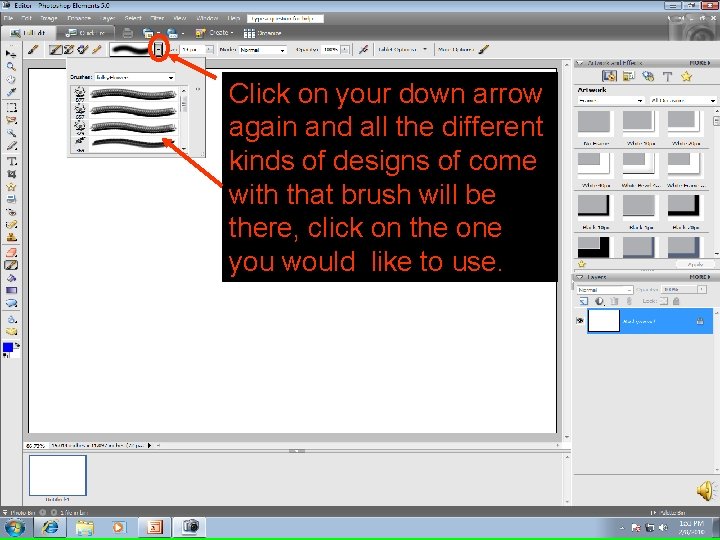Select the Spot Healing Brush tool
Viewport: 720px width, 540px height.
click(x=11, y=225)
